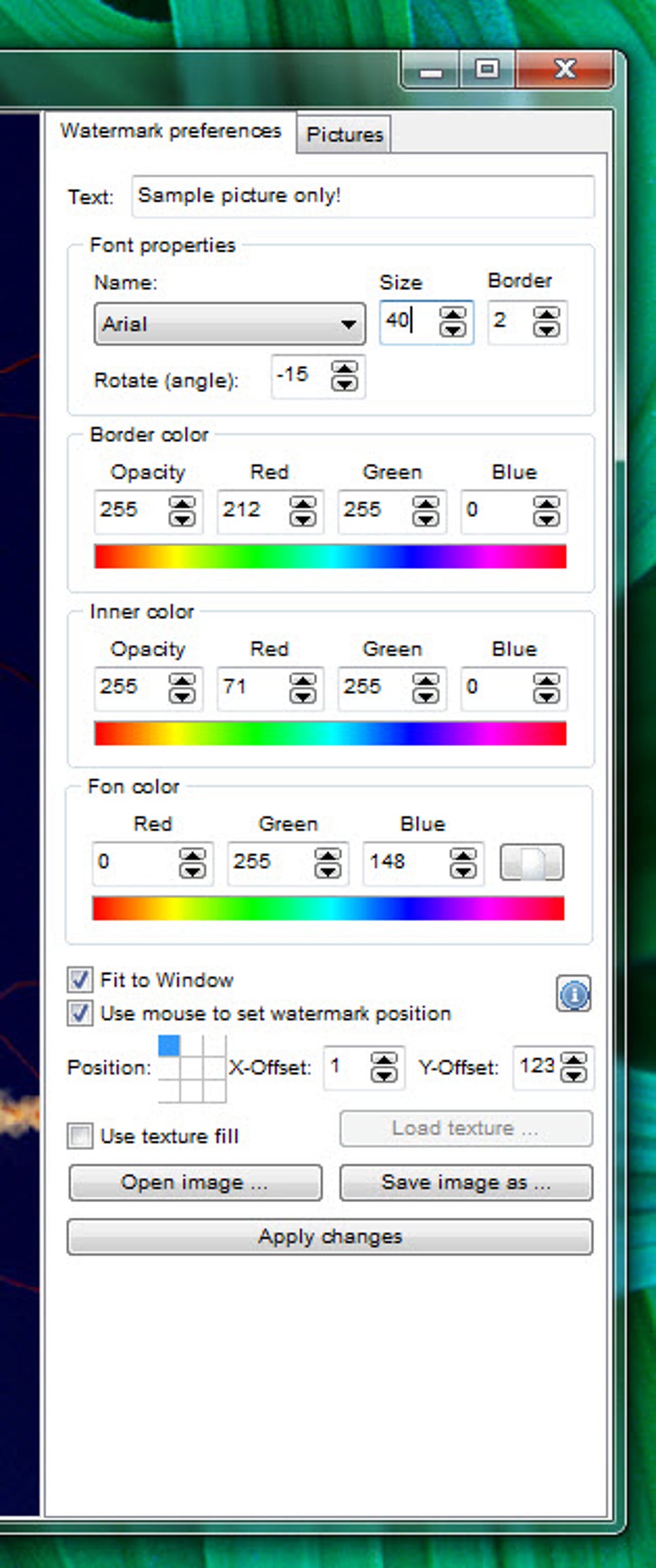This screenshot has height=1568, width=656.
Task: Click the Save image as button
Action: coord(466,1182)
